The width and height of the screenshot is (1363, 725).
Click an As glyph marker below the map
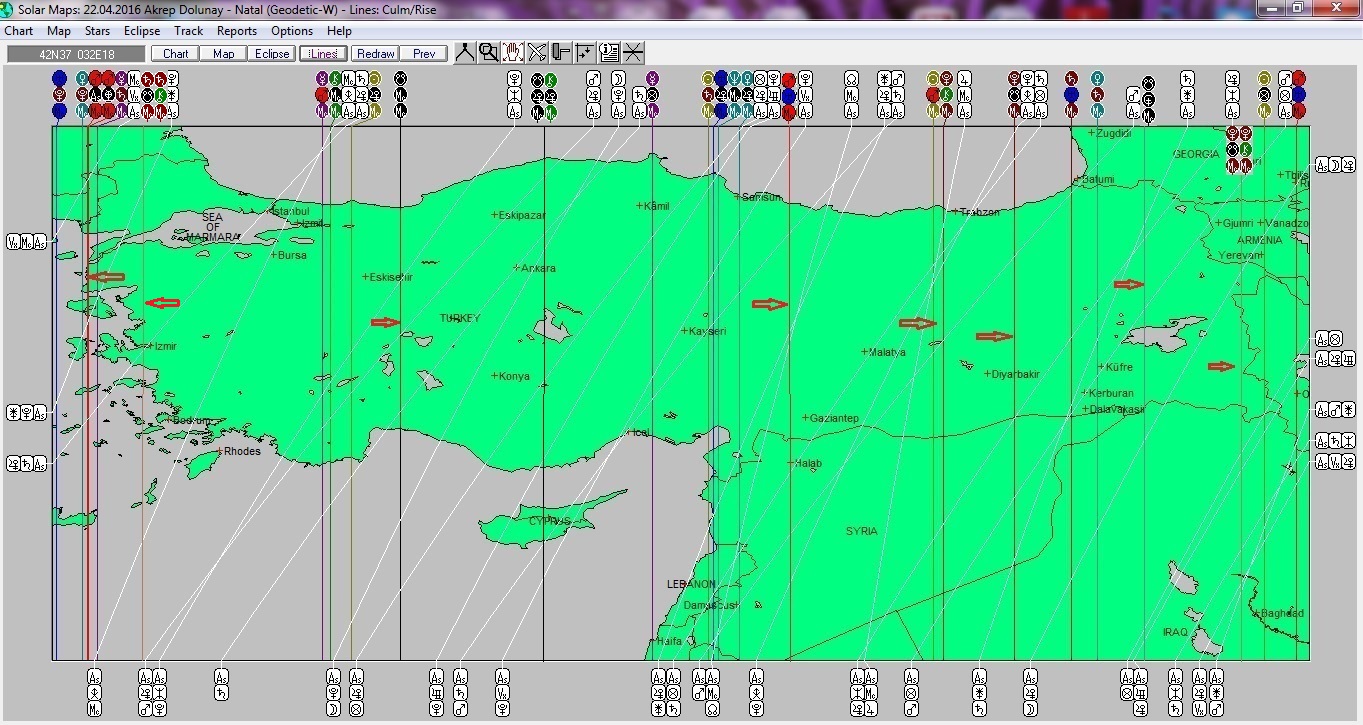[x=95, y=676]
